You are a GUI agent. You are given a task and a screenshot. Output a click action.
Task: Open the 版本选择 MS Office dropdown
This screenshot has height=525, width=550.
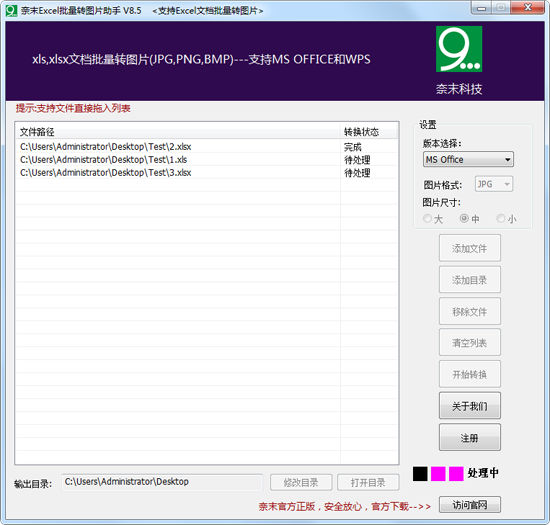pos(468,160)
